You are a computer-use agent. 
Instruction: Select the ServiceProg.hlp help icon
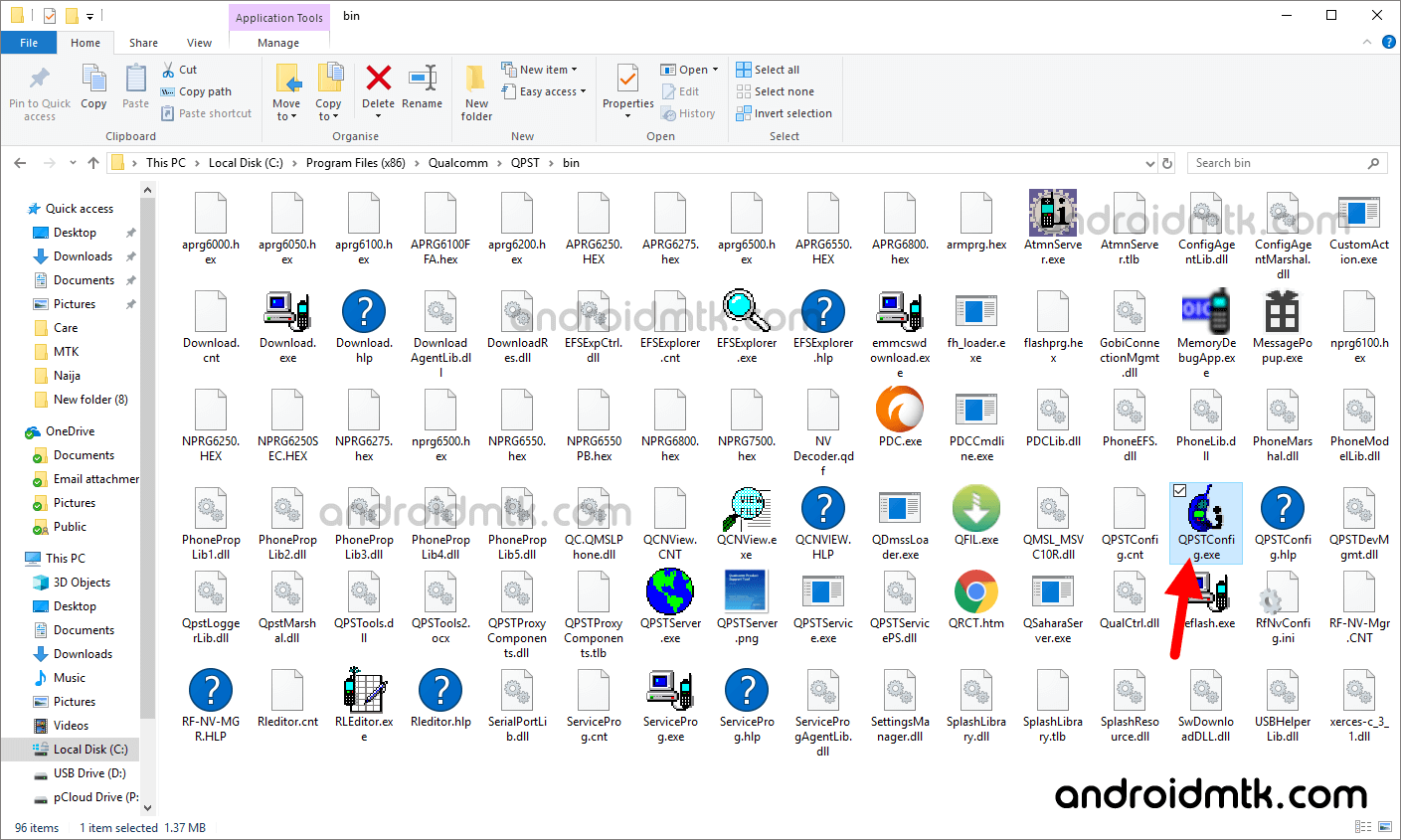coord(747,690)
